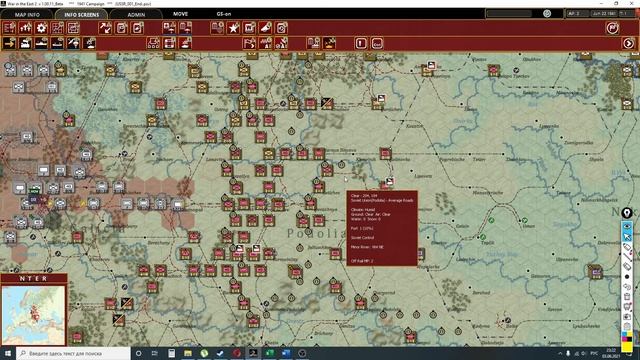This screenshot has height=360, width=640.
Task: Click the satellite support unit icon
Action: click(x=281, y=43)
